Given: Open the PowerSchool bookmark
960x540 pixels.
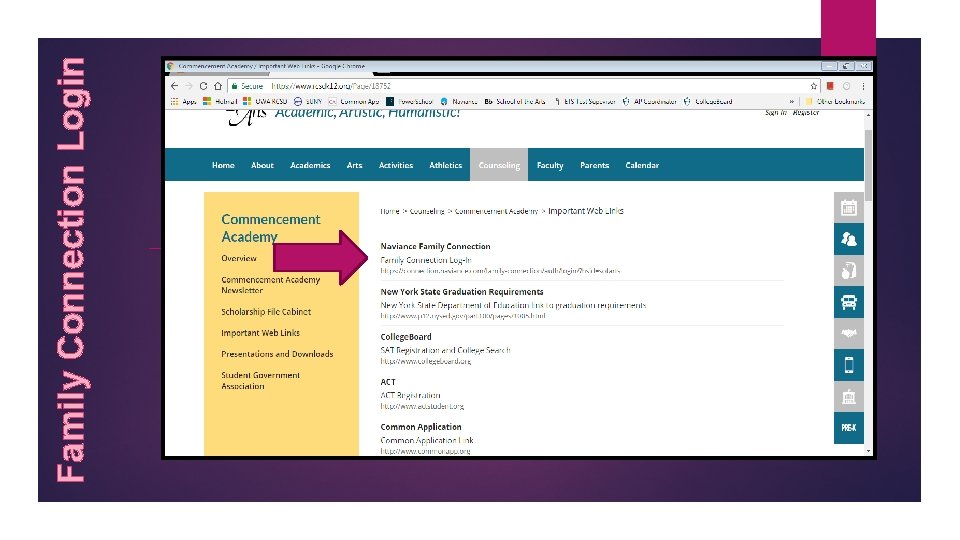Looking at the screenshot, I should 409,102.
